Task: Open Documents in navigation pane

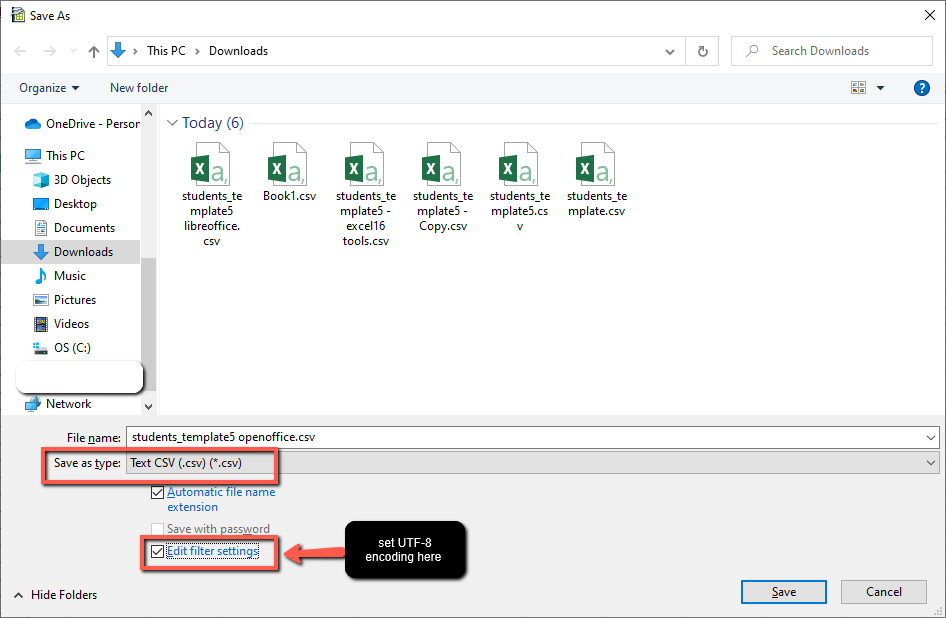Action: click(x=74, y=228)
